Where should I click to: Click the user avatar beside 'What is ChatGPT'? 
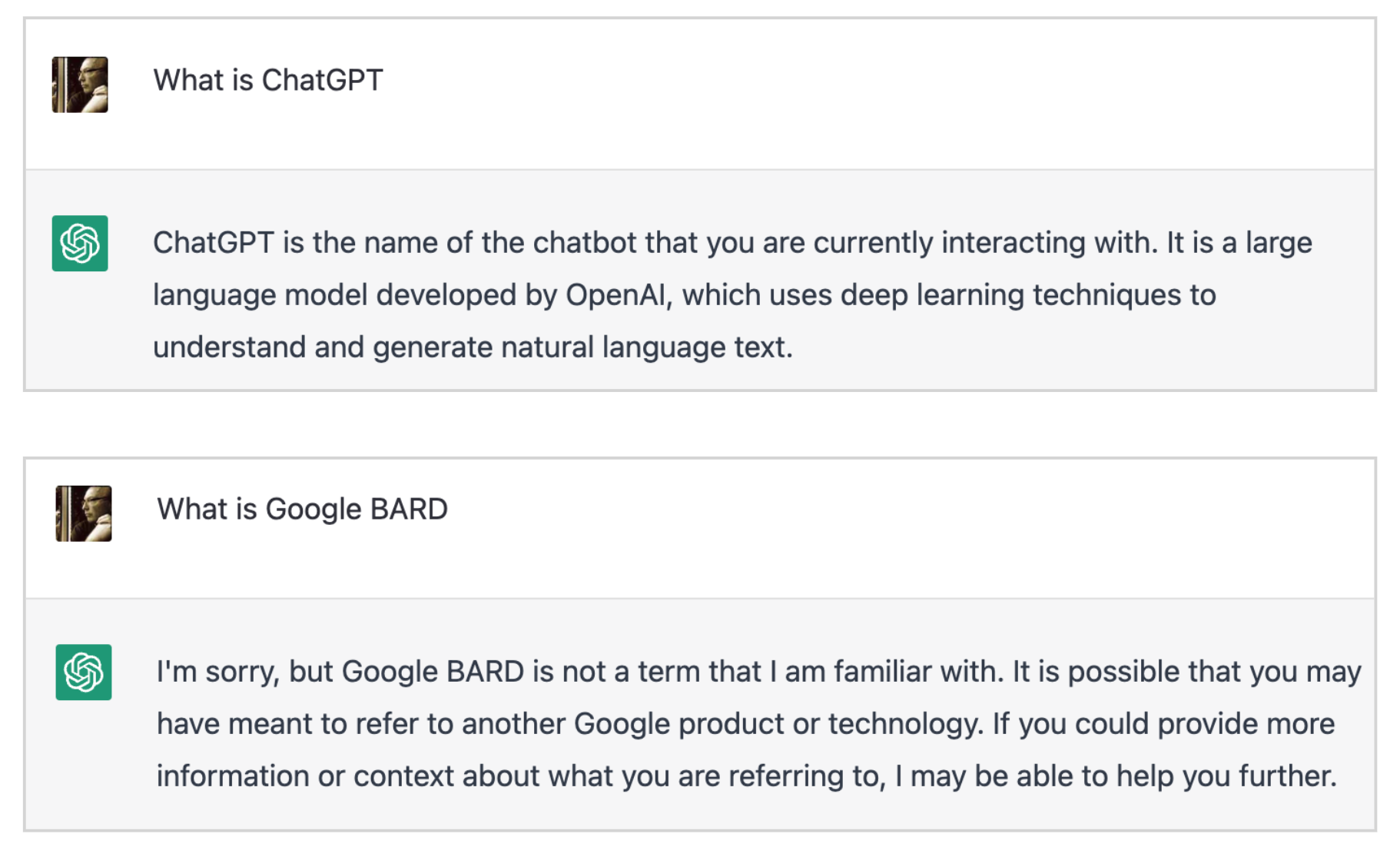[80, 85]
